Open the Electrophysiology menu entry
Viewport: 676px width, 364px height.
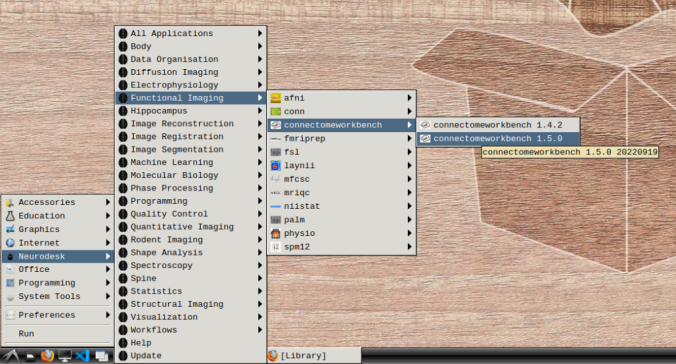pyautogui.click(x=191, y=85)
